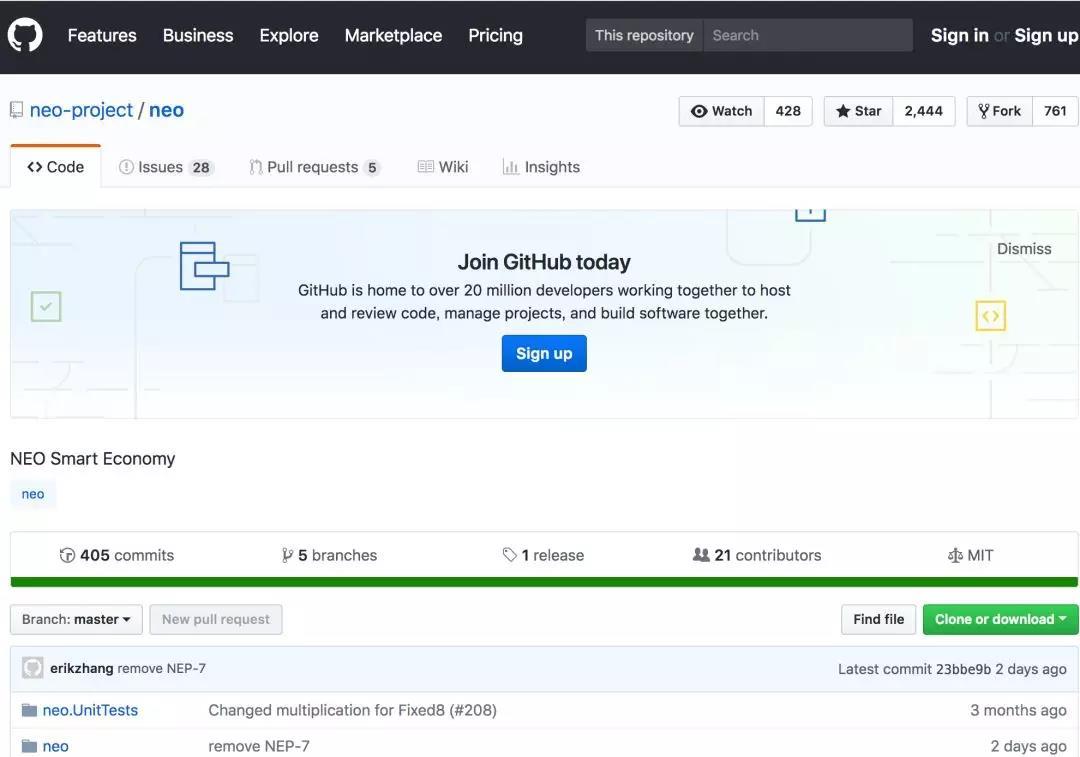Open Marketplace from the header
The image size is (1080, 757).
pyautogui.click(x=393, y=35)
